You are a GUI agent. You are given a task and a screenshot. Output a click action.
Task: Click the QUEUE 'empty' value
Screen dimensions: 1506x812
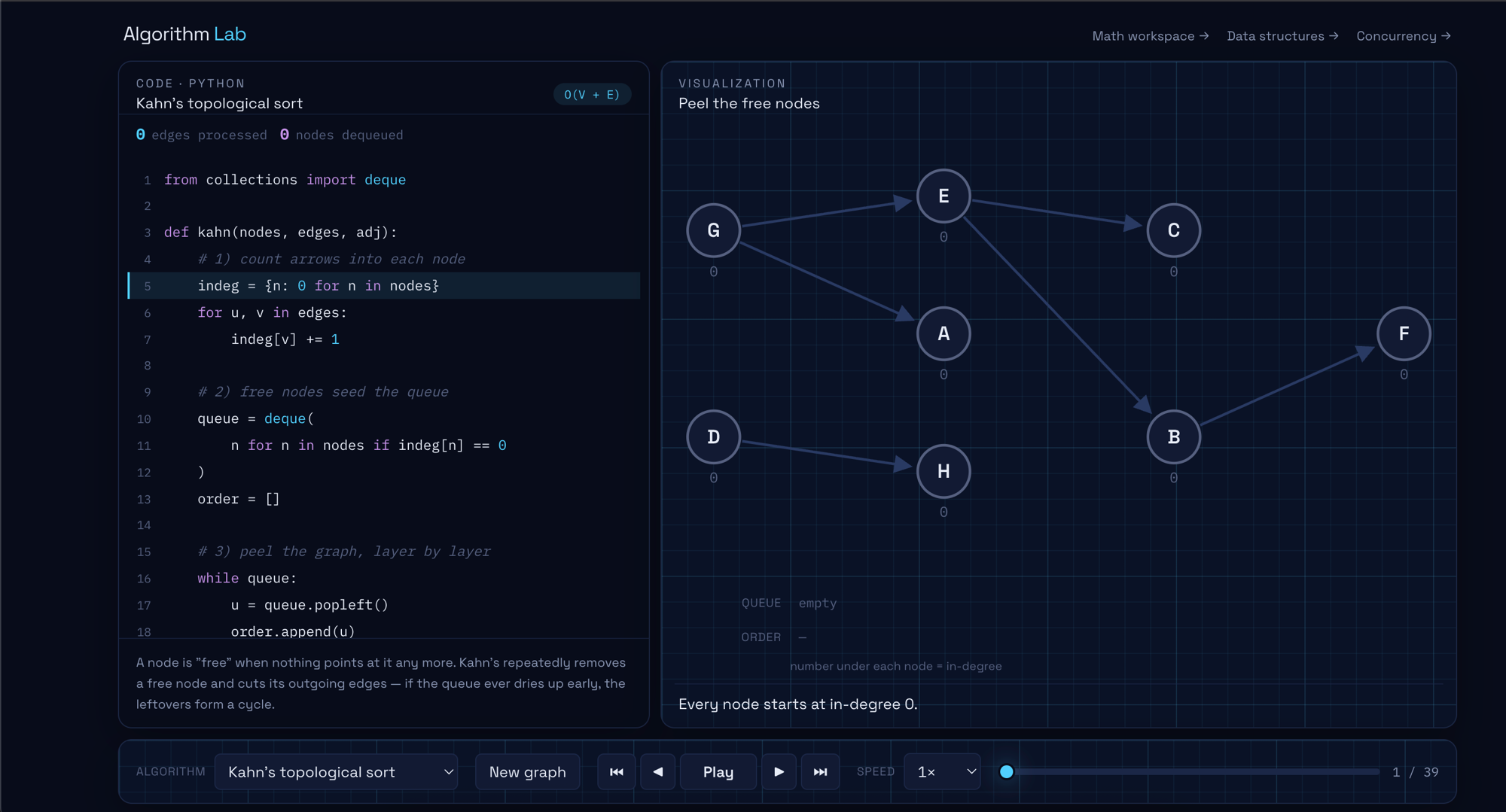[818, 603]
